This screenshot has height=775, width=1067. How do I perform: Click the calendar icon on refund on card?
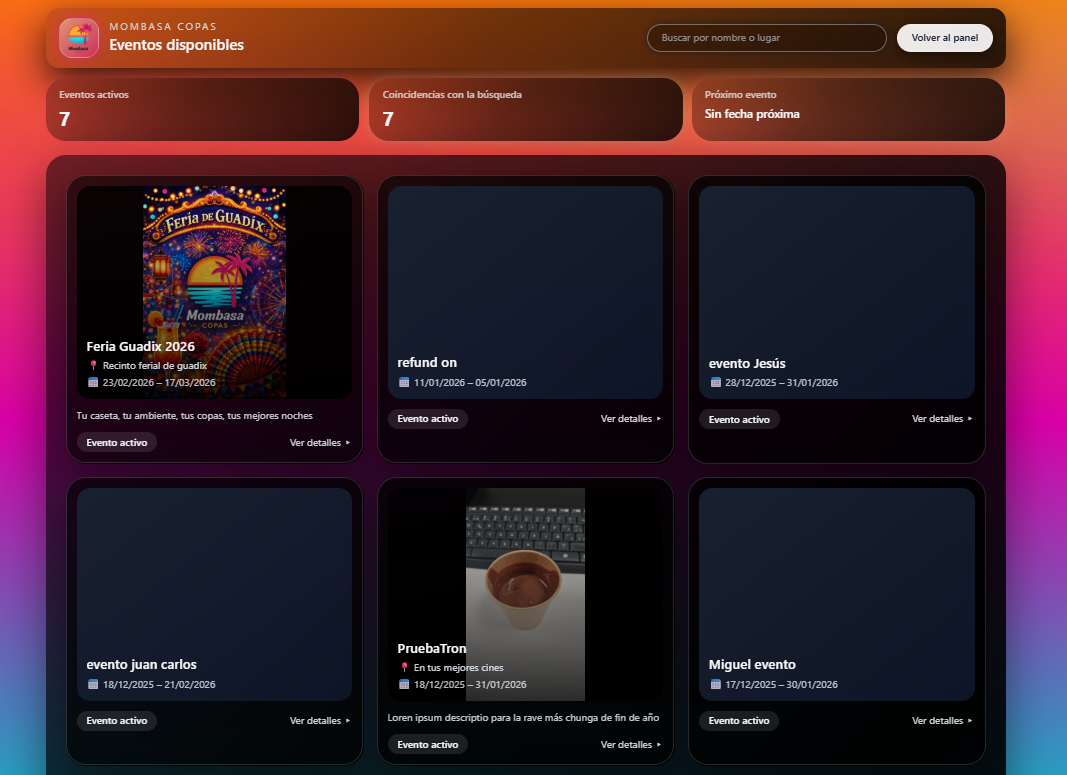pyautogui.click(x=403, y=382)
